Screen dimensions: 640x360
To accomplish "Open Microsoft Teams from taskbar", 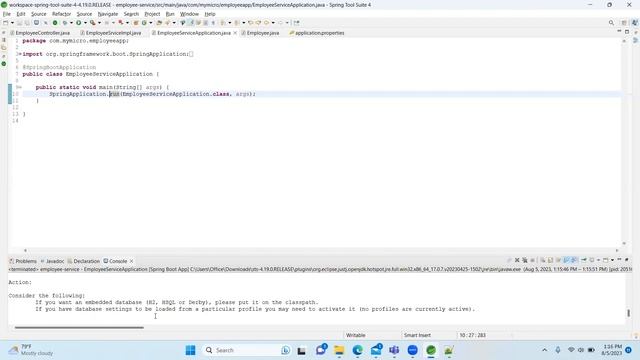I will click(x=394, y=350).
